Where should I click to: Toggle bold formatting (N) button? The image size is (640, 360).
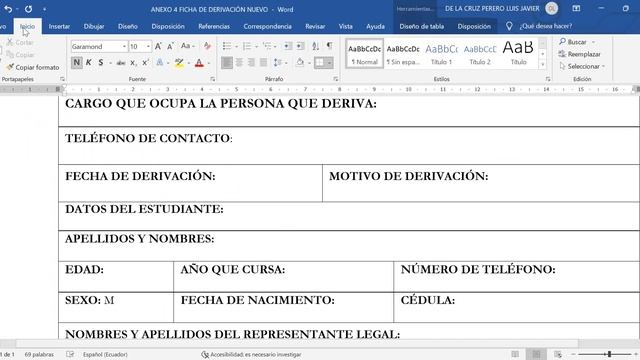click(x=76, y=62)
